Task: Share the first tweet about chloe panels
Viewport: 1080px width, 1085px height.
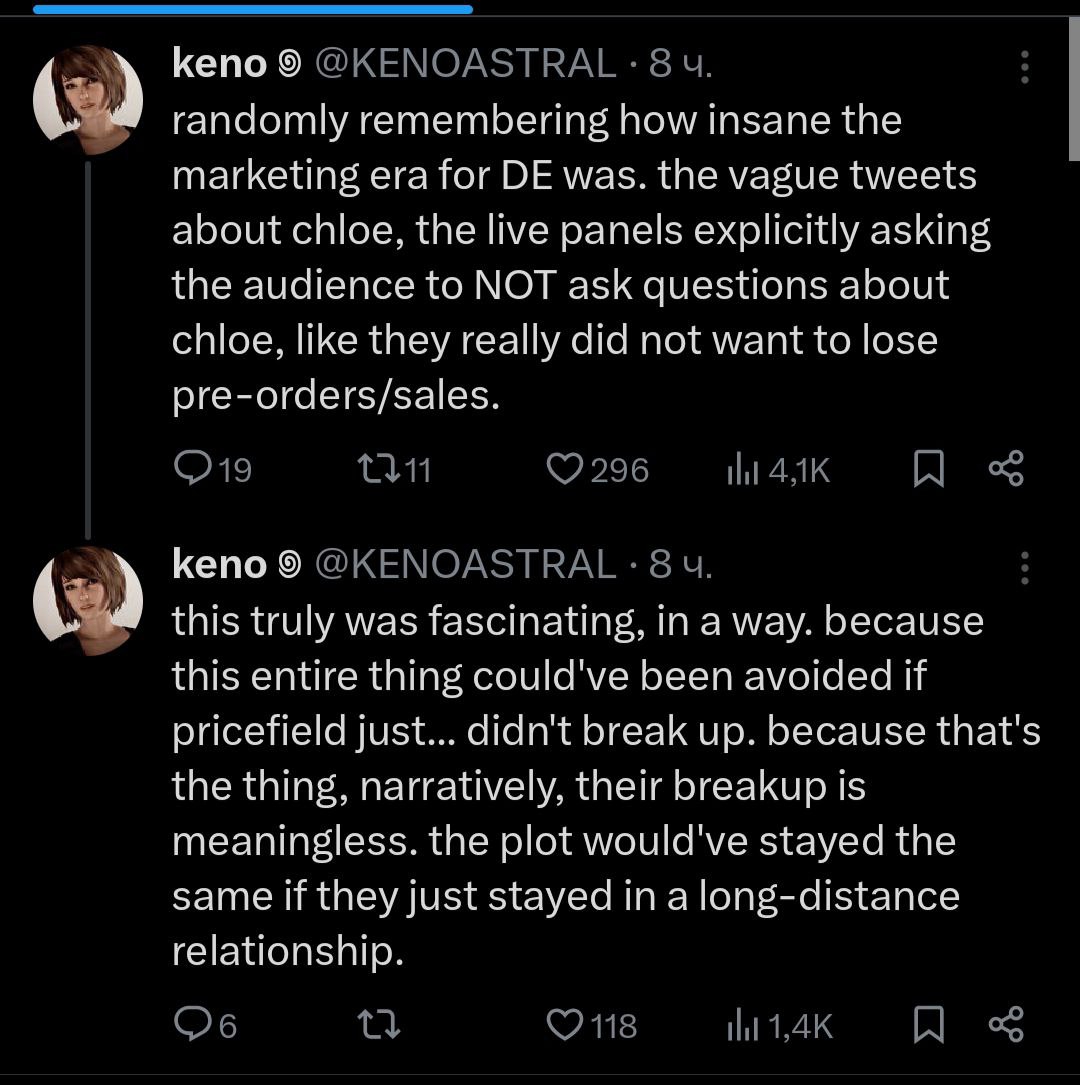Action: coord(1005,468)
